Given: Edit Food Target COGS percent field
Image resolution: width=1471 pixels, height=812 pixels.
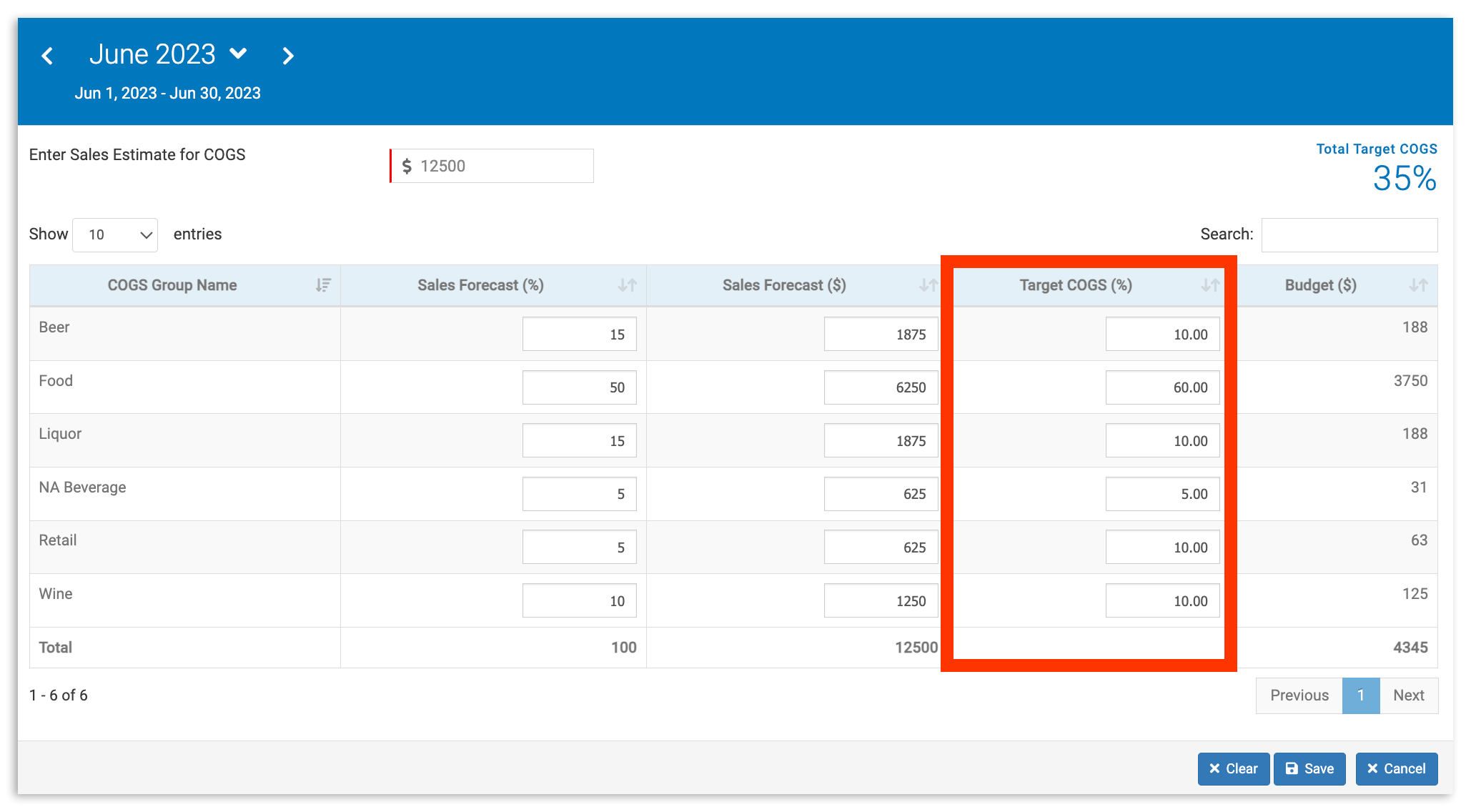Looking at the screenshot, I should 1162,387.
